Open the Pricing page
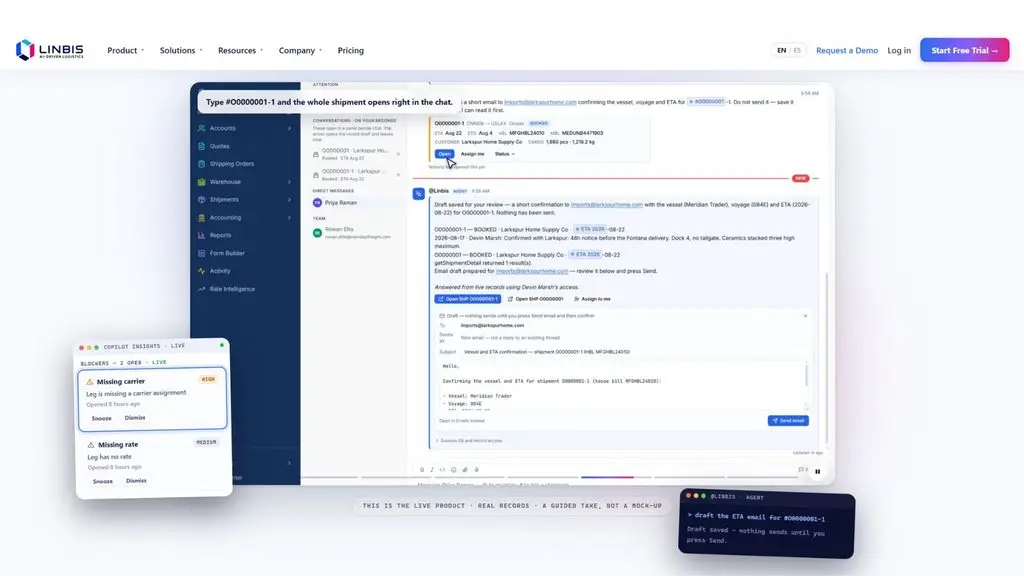Viewport: 1024px width, 576px height. (x=351, y=50)
